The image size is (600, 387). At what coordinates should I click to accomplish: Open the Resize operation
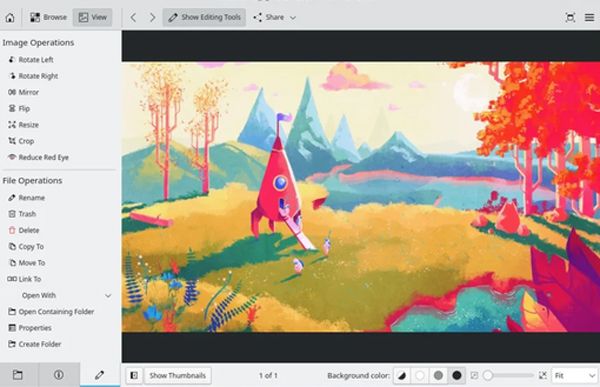click(x=23, y=125)
